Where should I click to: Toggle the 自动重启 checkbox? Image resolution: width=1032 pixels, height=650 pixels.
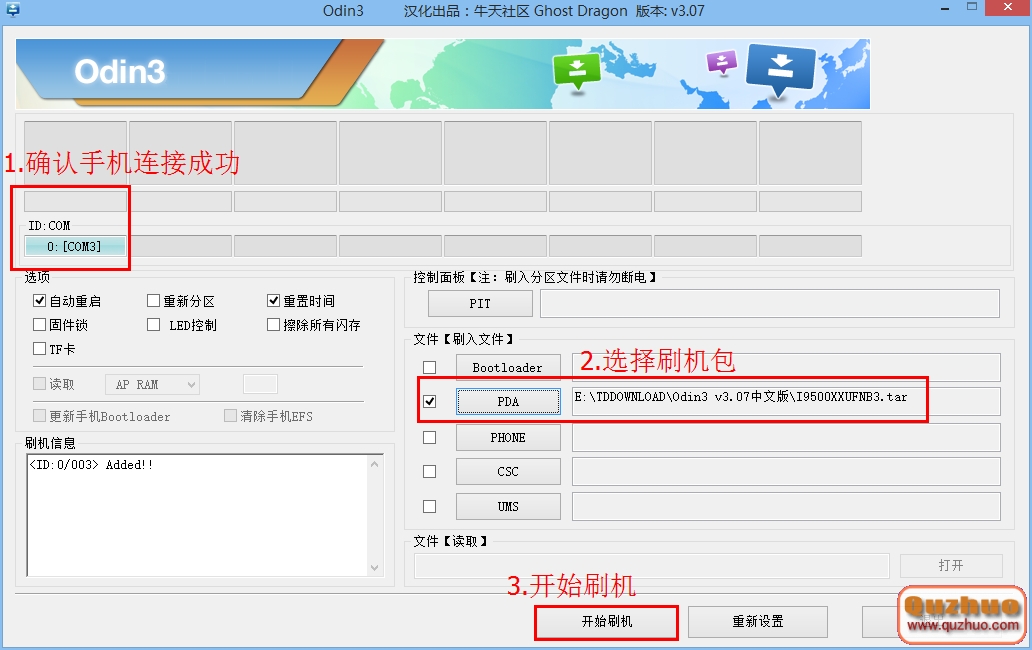coord(39,301)
